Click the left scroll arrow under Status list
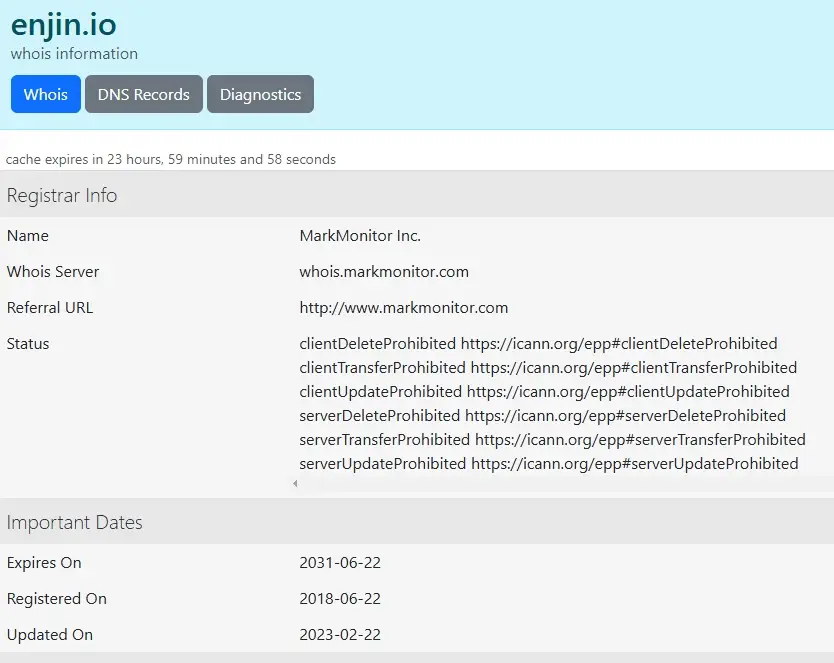The image size is (834, 663). [295, 483]
